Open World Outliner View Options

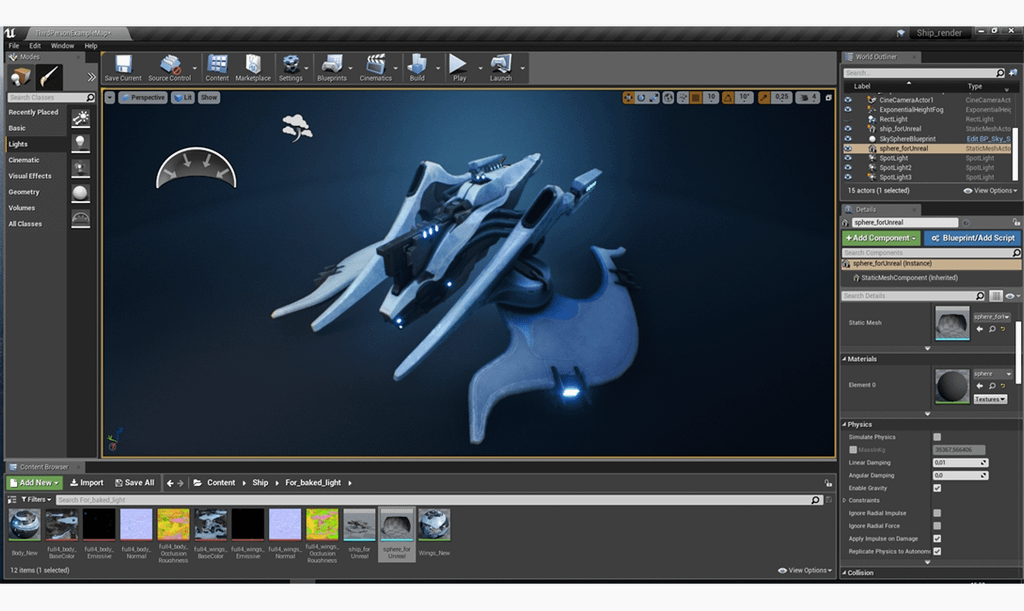point(990,191)
